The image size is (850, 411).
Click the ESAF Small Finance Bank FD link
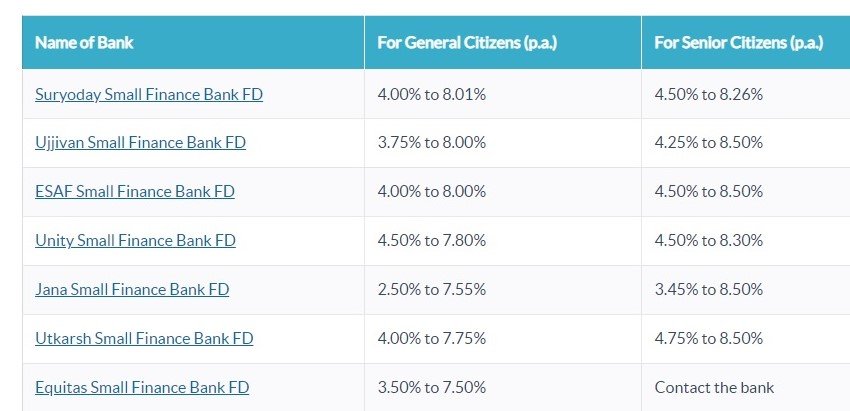pos(135,192)
